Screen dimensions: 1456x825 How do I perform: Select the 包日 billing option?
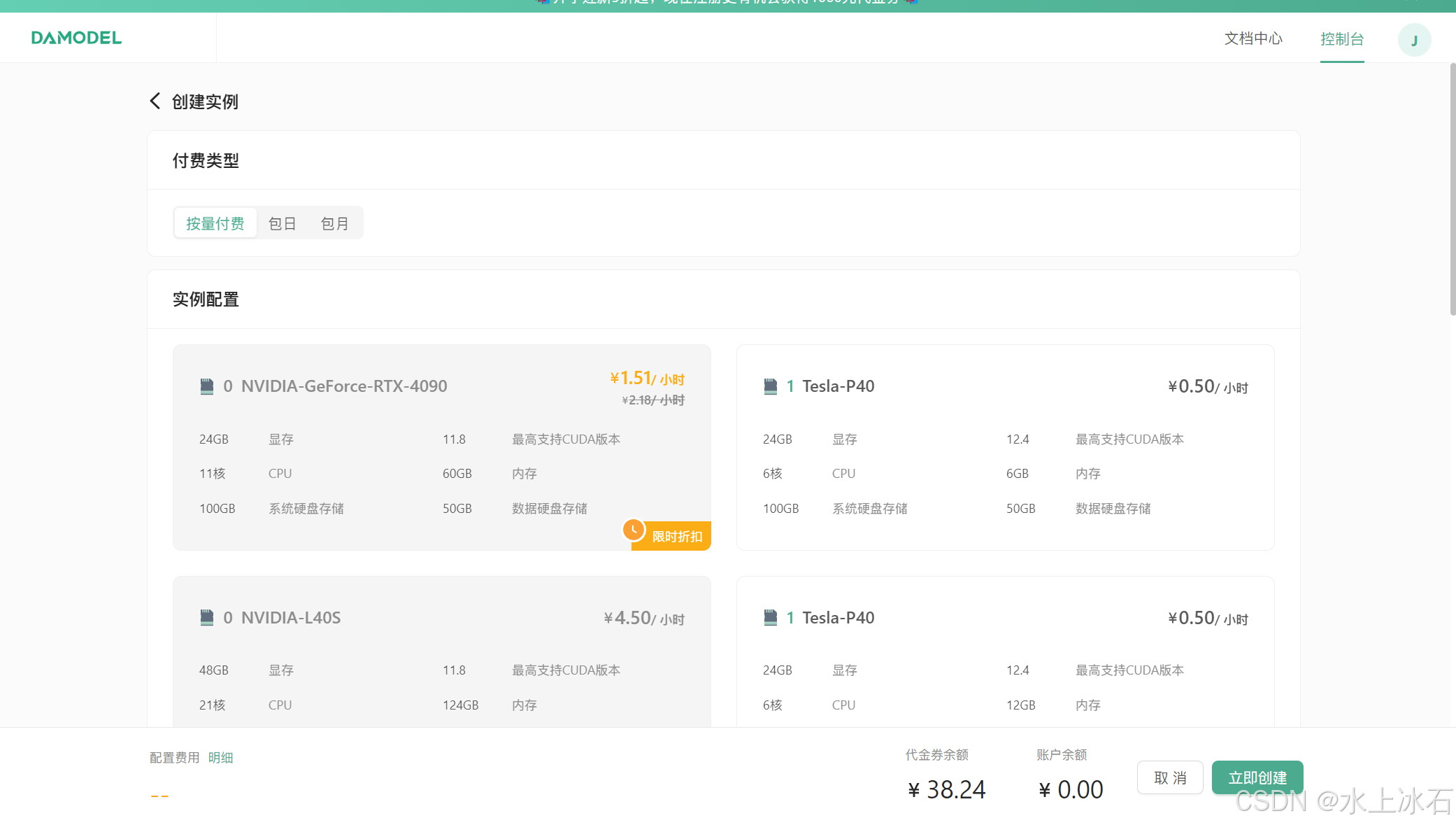click(x=283, y=223)
